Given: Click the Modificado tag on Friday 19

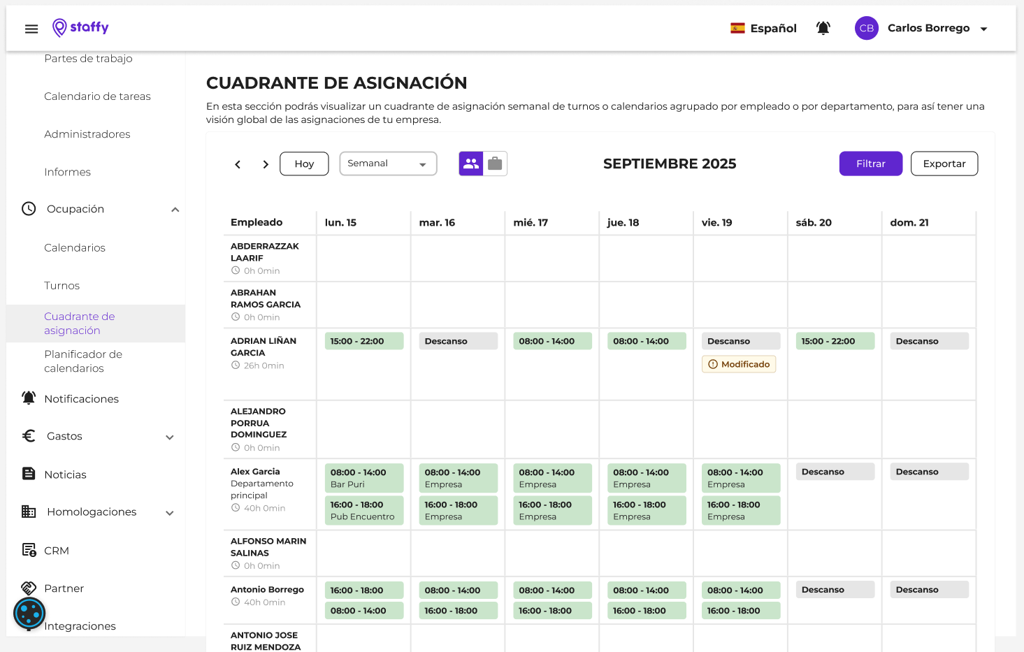Looking at the screenshot, I should 739,365.
